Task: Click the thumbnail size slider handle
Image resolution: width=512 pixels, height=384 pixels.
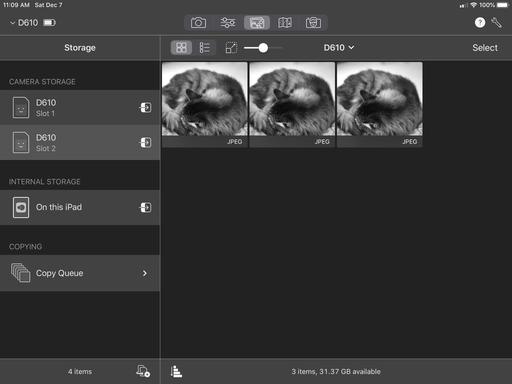Action: coord(263,48)
